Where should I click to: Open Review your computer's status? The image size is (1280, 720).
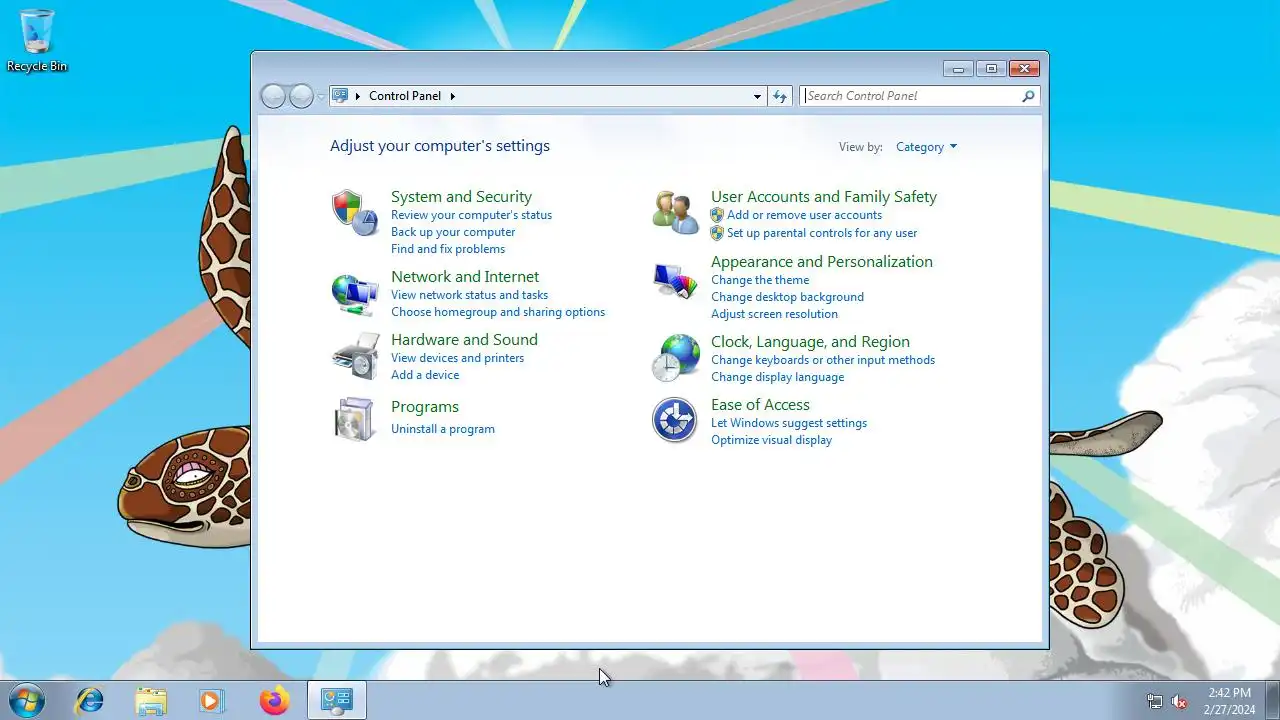pyautogui.click(x=471, y=215)
